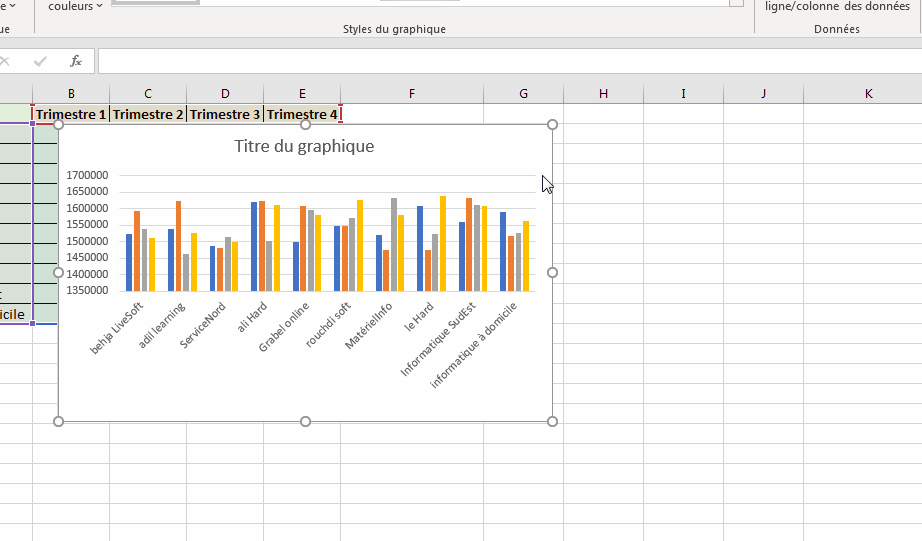Click the formula bar Confirm checkmark icon

(40, 61)
